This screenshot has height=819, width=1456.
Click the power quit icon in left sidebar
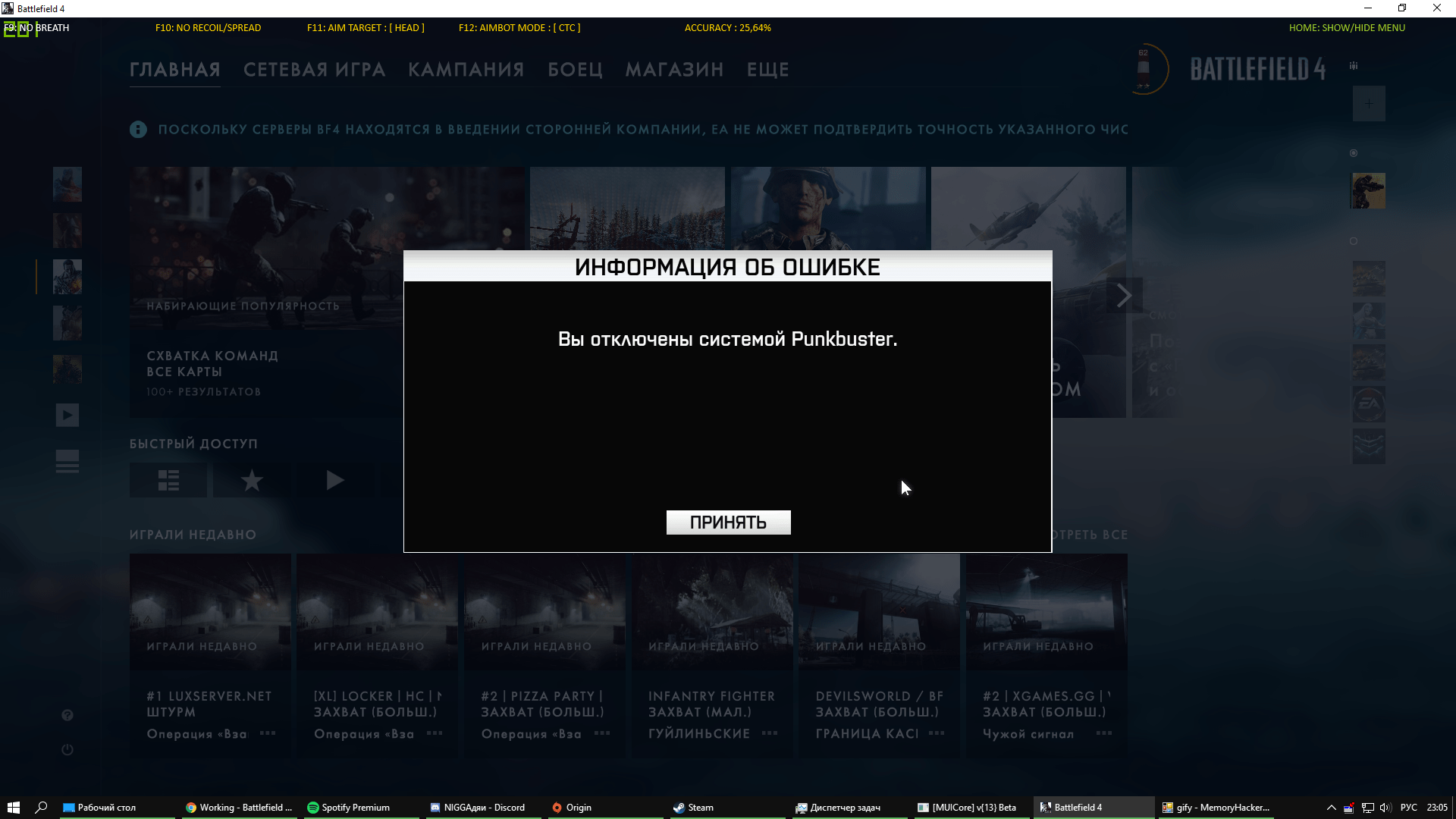pos(67,749)
